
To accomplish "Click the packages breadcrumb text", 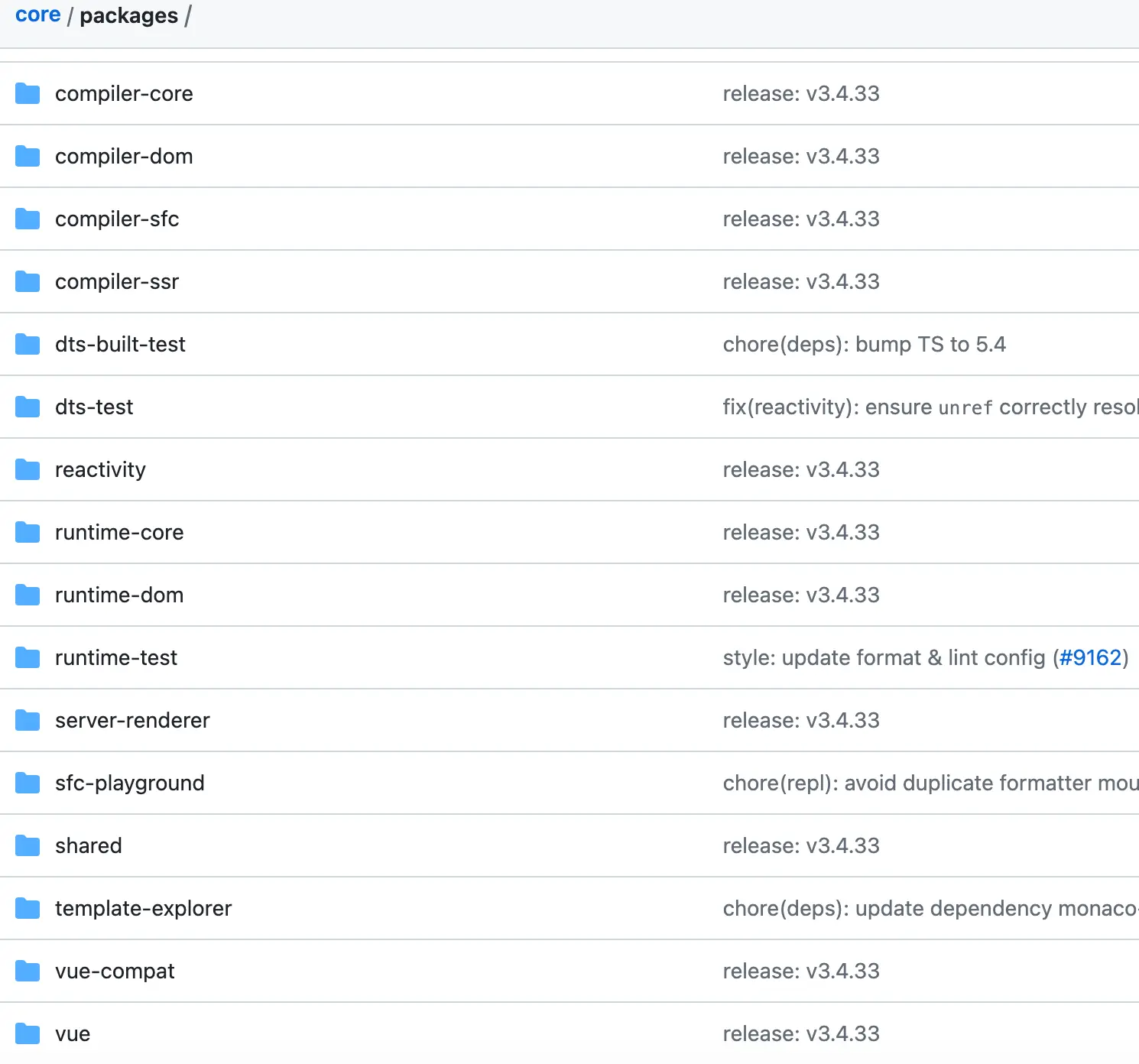I will pyautogui.click(x=128, y=15).
